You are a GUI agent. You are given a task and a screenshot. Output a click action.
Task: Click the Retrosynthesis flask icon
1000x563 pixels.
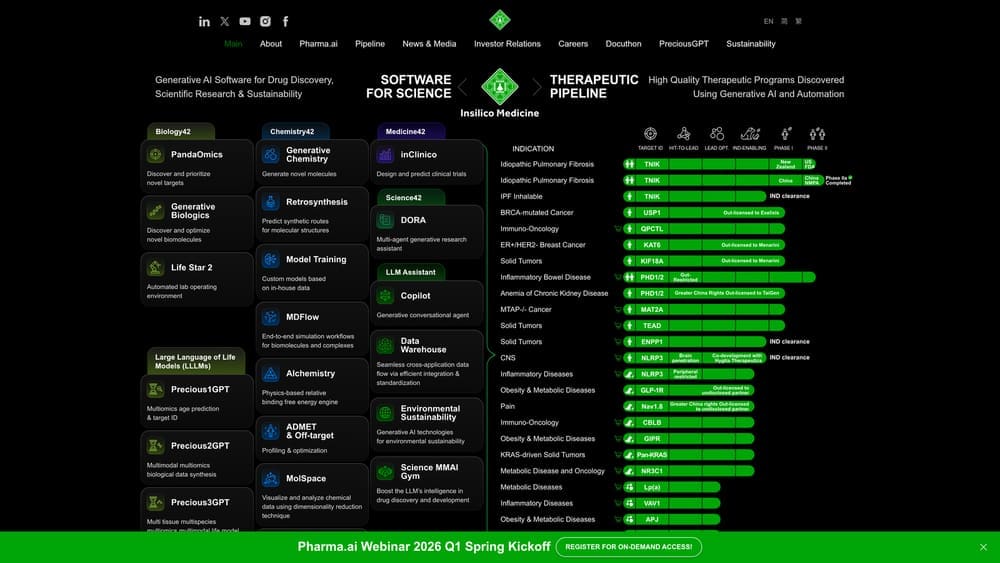(x=270, y=202)
